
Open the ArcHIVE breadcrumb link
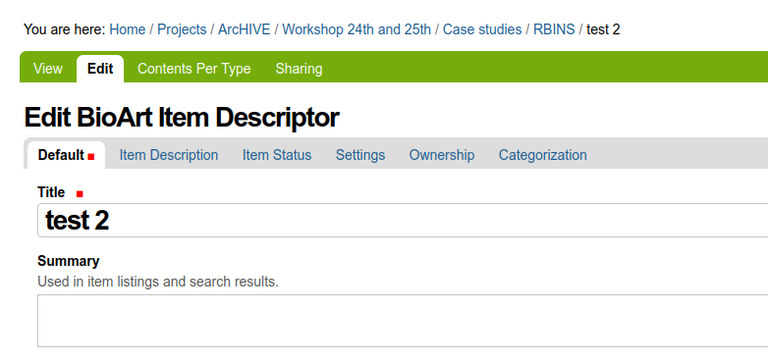(x=244, y=29)
